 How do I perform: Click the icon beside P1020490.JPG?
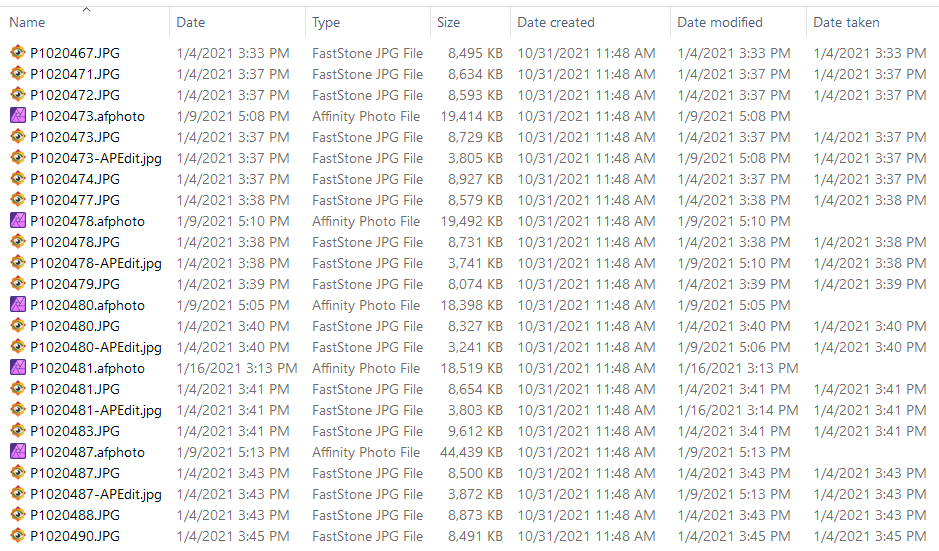(x=18, y=535)
